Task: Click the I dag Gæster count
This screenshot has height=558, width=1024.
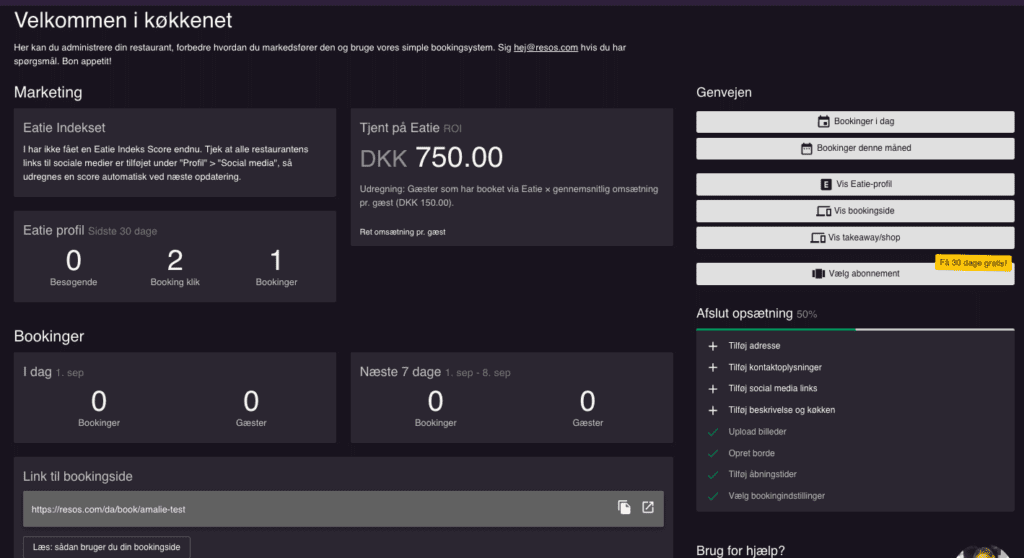Action: (x=251, y=401)
